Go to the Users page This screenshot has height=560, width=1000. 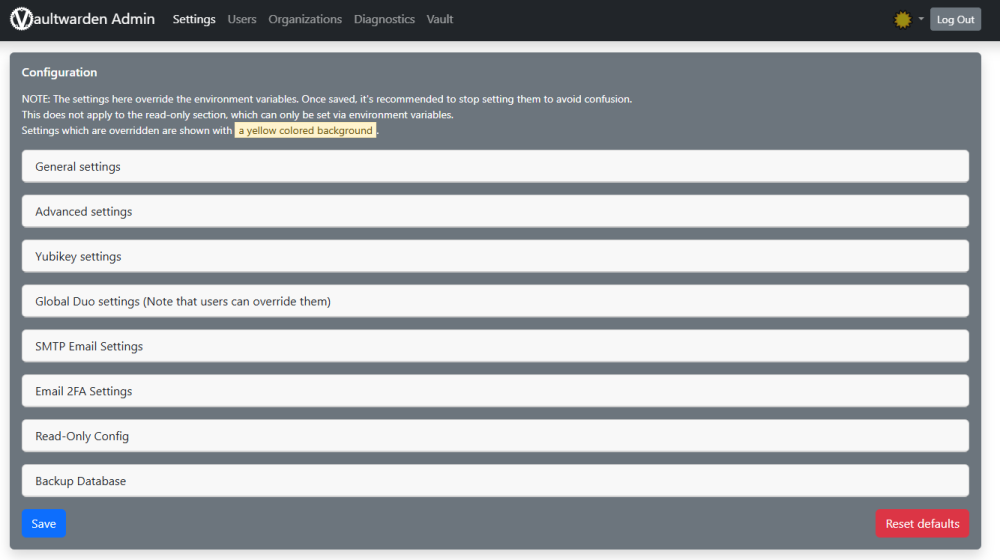(242, 19)
